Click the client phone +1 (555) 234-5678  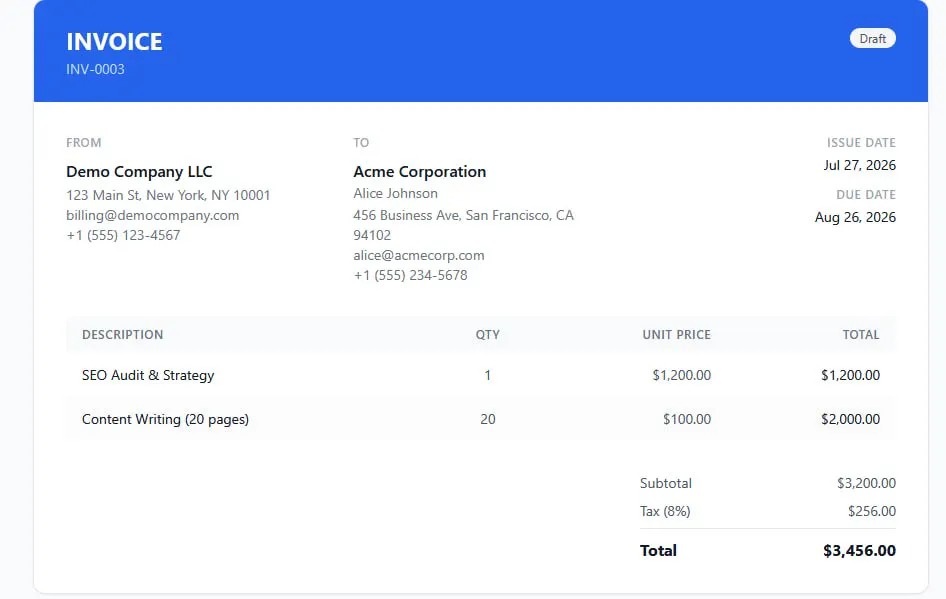click(410, 275)
